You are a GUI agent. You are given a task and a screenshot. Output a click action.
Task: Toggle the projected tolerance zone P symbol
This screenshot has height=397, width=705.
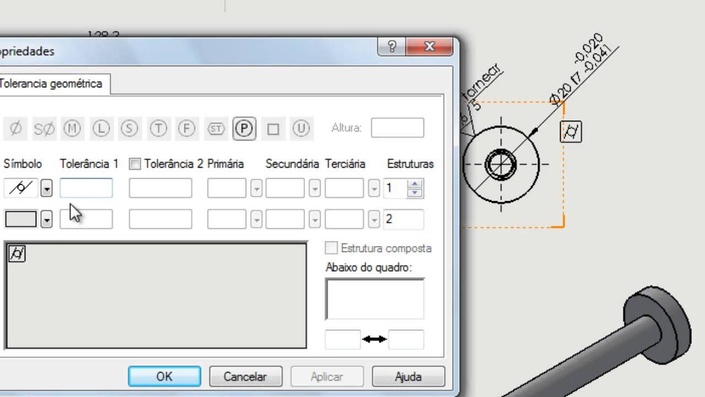pos(244,129)
